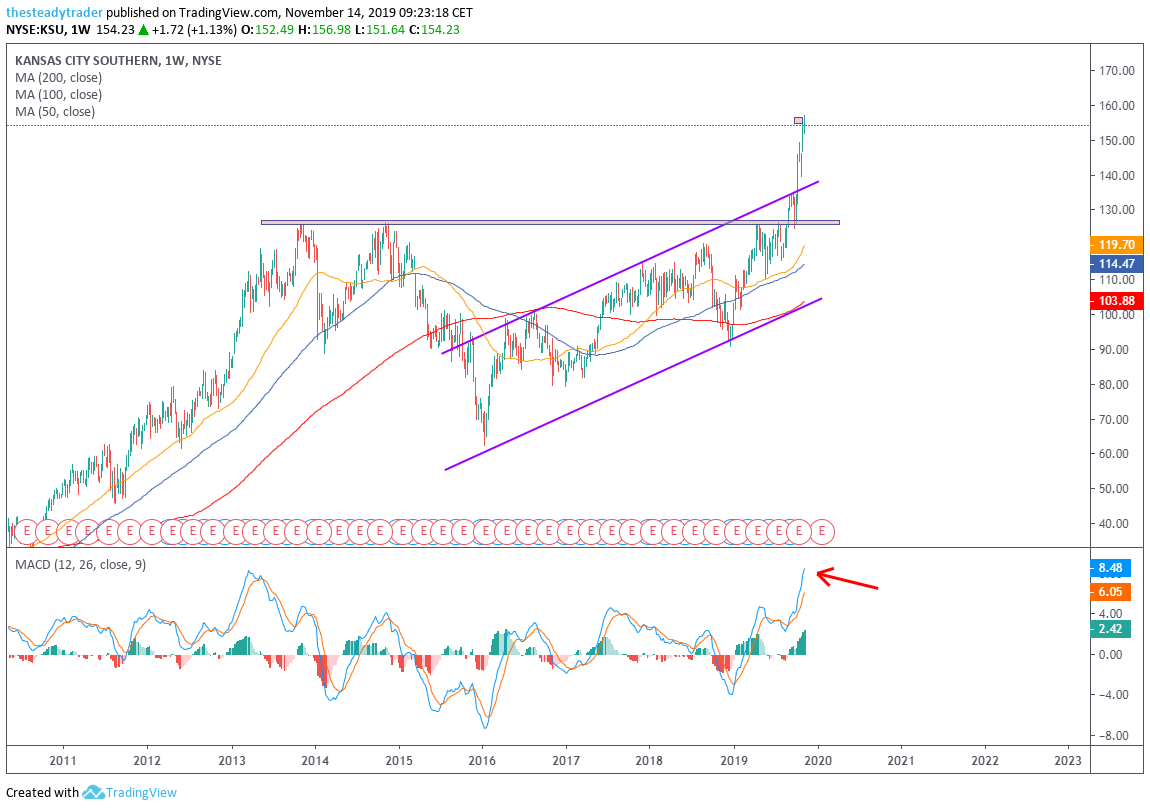Select the MA (50, close) indicator label

click(55, 112)
